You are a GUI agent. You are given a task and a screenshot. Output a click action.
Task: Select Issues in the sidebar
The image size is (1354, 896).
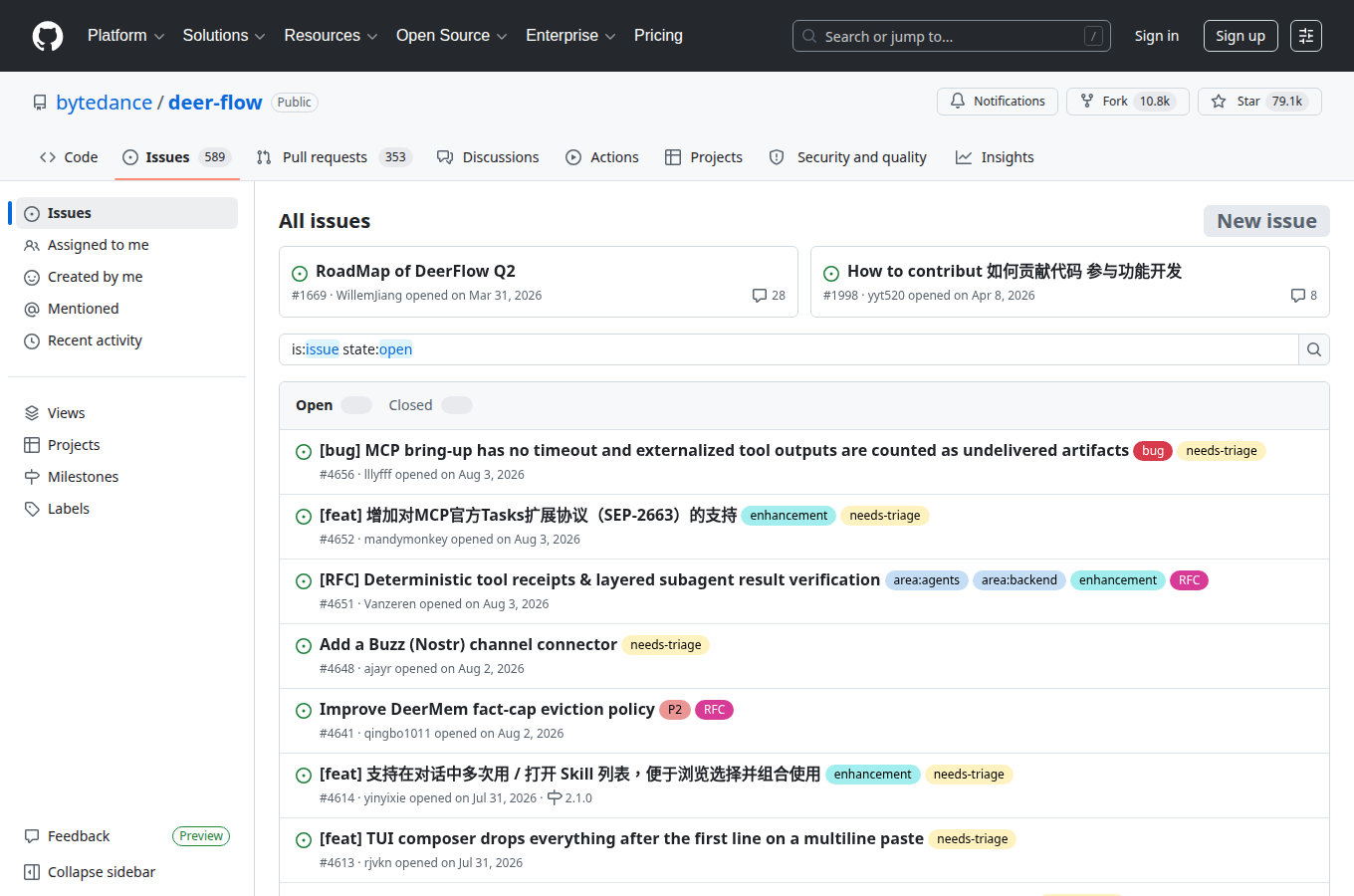click(126, 213)
